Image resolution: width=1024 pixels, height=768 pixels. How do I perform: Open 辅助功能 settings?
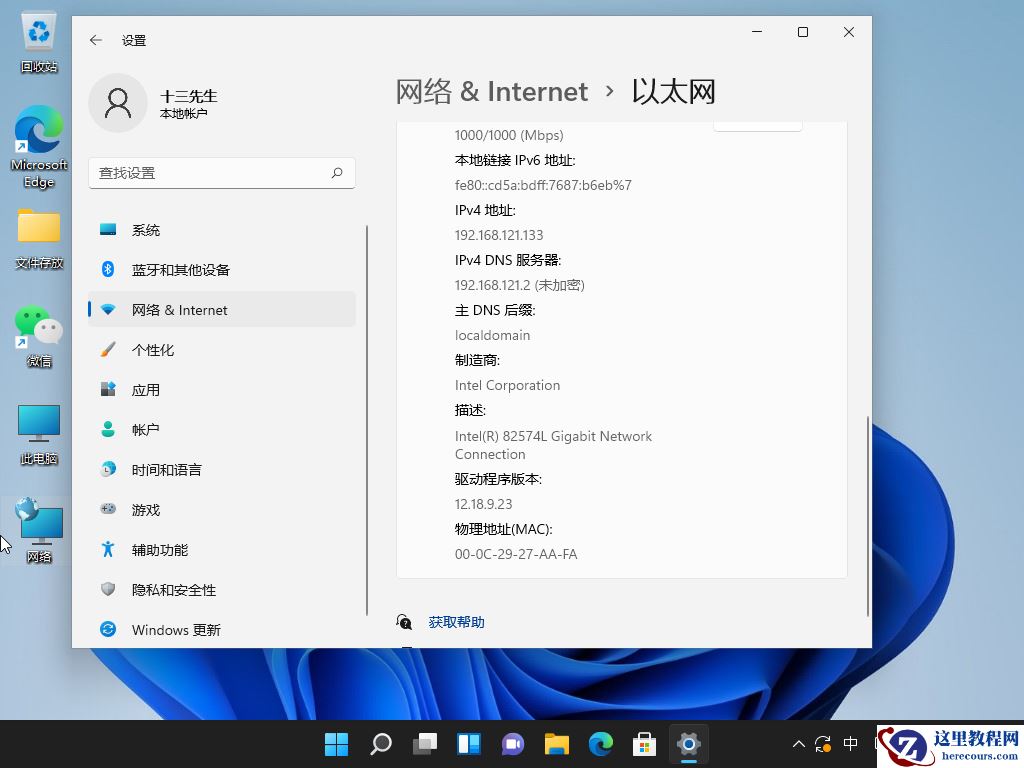pyautogui.click(x=158, y=549)
